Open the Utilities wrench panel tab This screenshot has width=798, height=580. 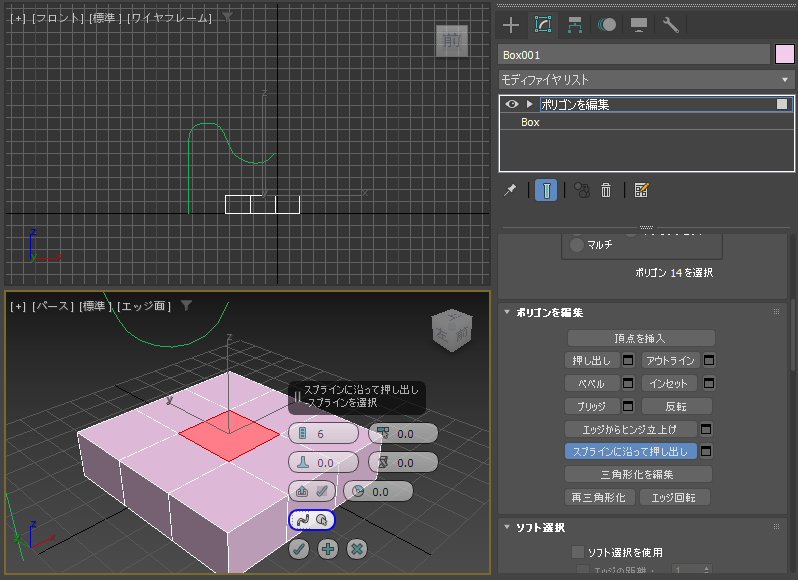671,25
